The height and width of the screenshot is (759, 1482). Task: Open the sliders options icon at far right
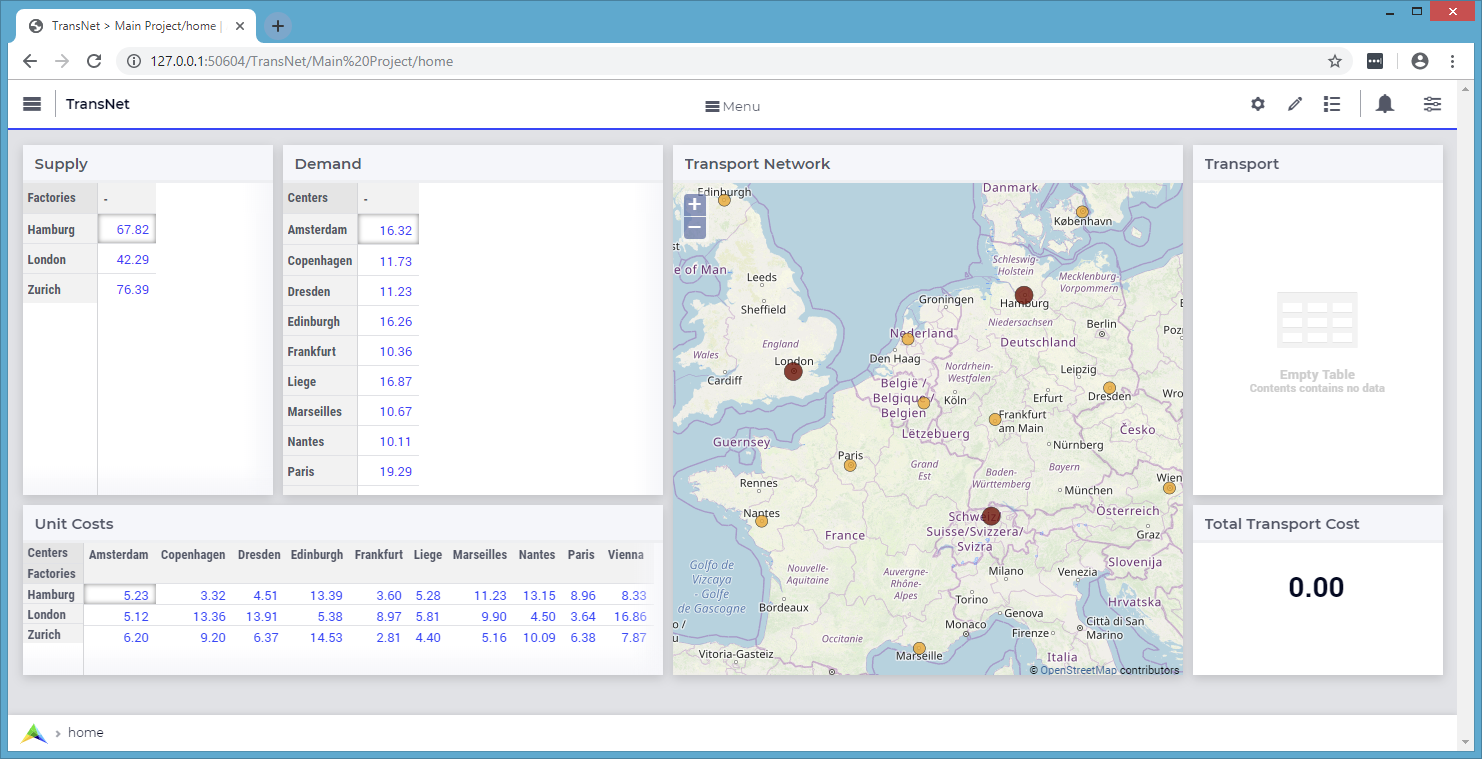tap(1433, 104)
